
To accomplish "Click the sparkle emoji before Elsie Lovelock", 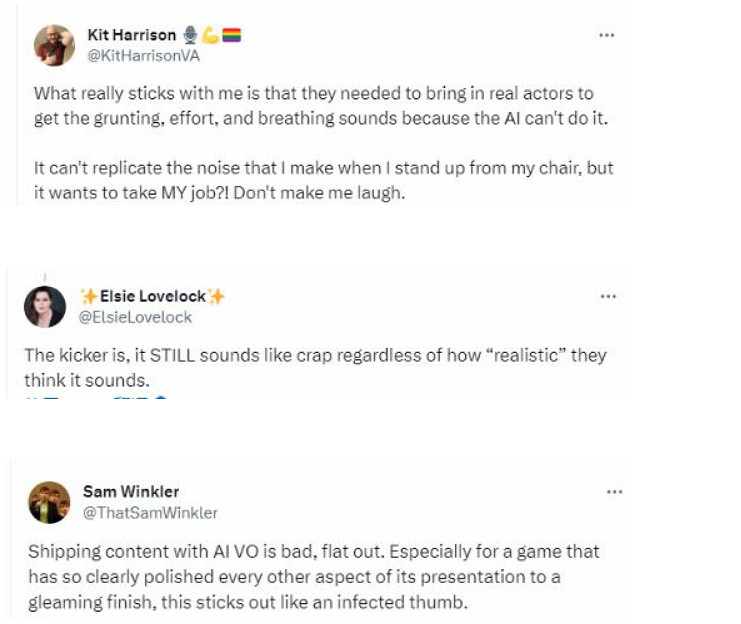I will [x=88, y=297].
